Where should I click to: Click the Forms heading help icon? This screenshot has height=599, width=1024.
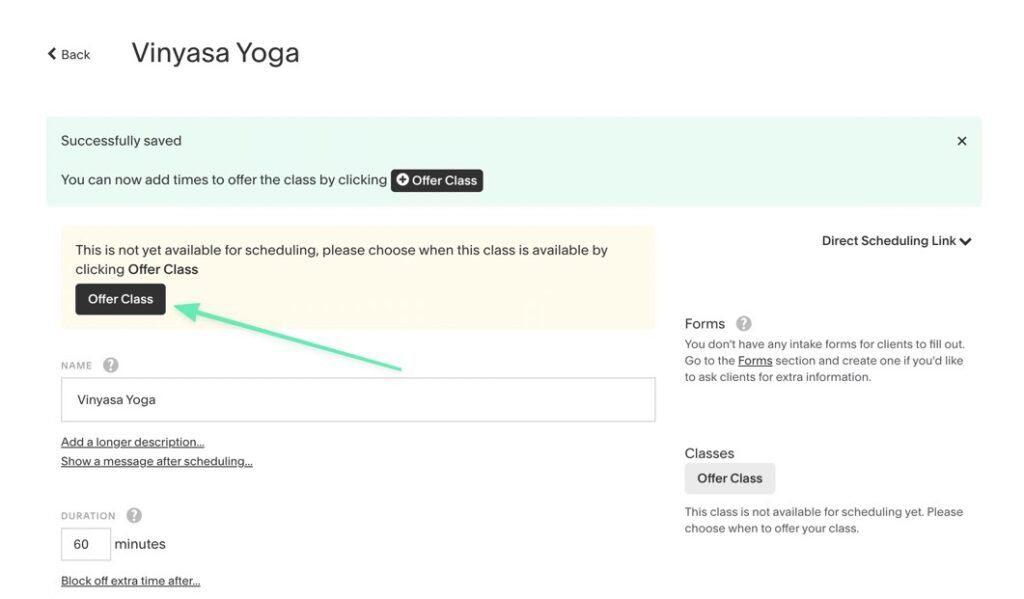tap(741, 323)
